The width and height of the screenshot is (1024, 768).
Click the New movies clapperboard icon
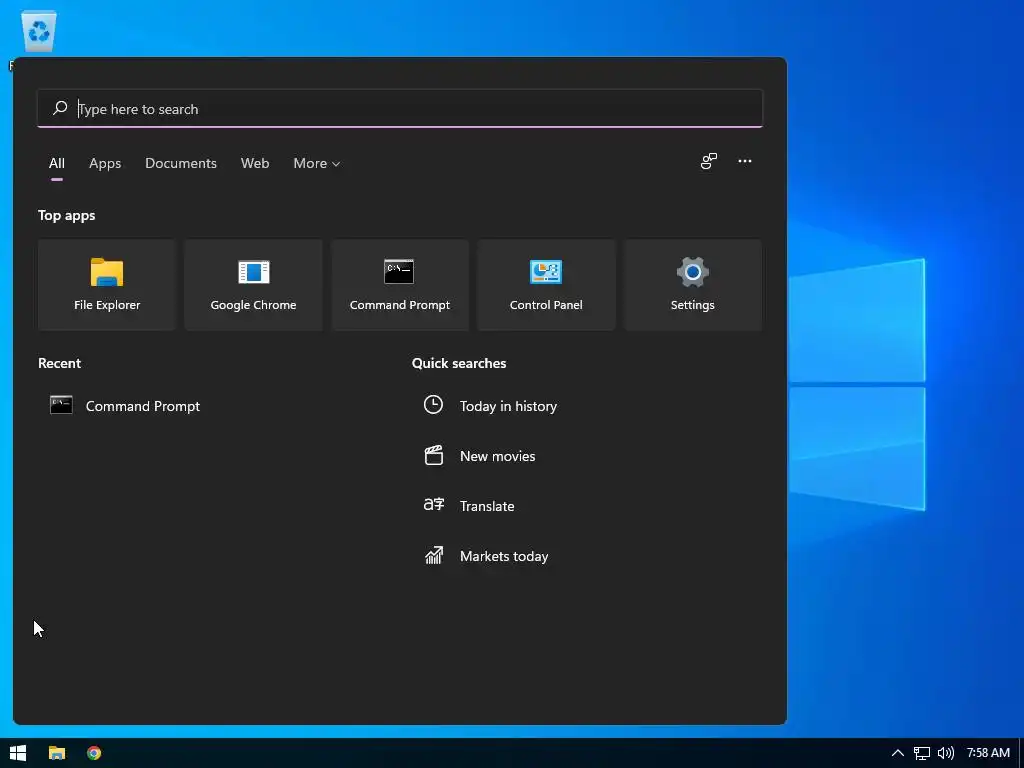pyautogui.click(x=434, y=455)
